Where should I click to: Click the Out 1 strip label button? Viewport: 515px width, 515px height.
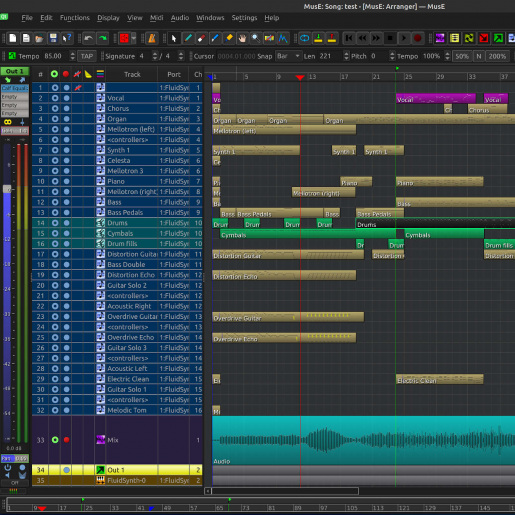point(15,71)
